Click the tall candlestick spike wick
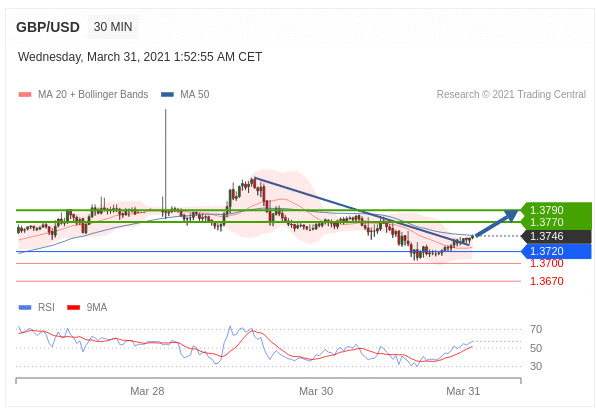Image resolution: width=596 pixels, height=410 pixels. click(x=165, y=160)
